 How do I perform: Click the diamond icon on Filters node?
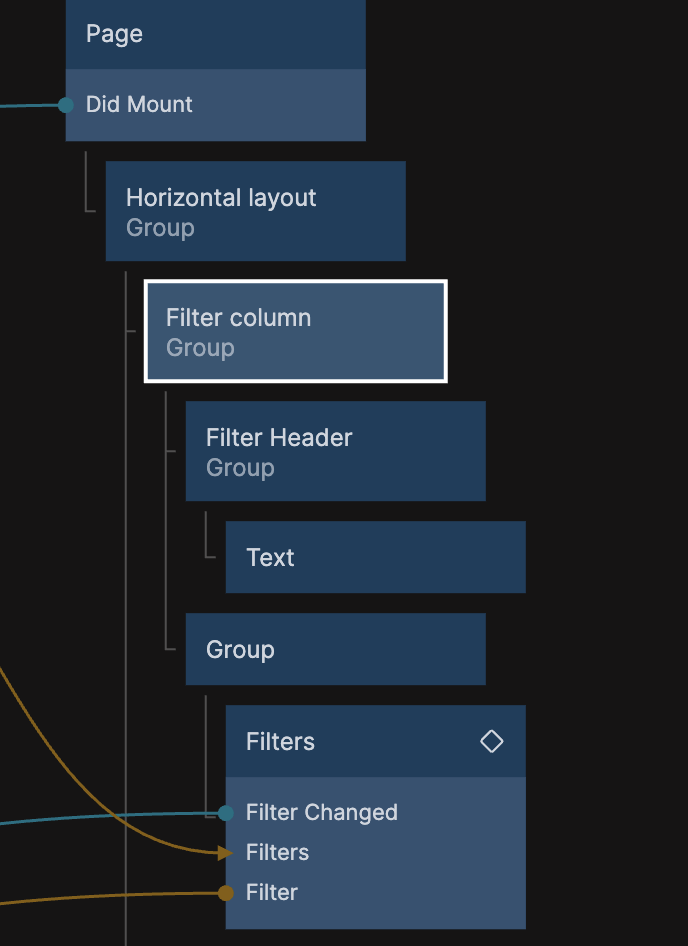point(491,741)
